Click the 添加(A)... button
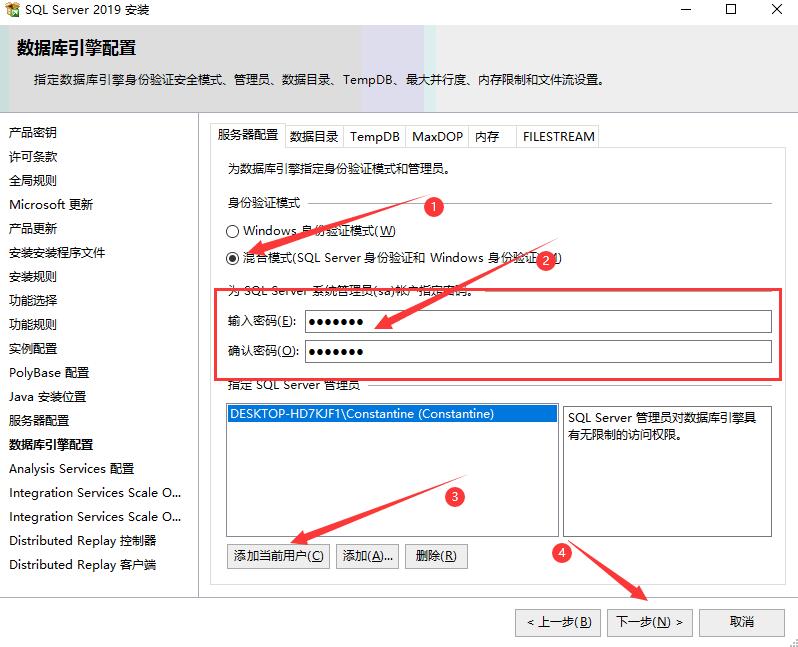This screenshot has height=647, width=798. (367, 556)
